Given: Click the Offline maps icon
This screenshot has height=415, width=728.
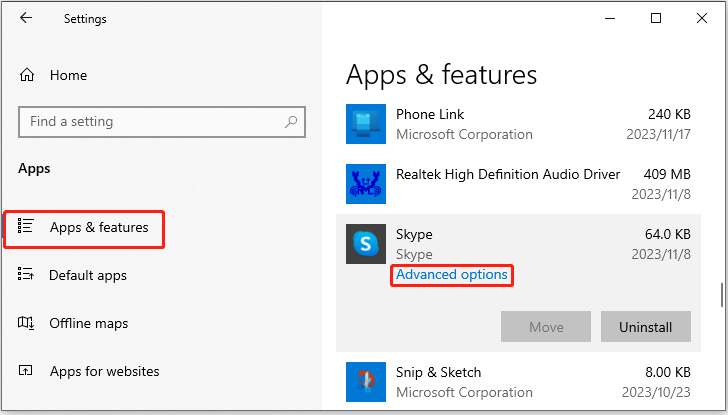Looking at the screenshot, I should click(26, 322).
